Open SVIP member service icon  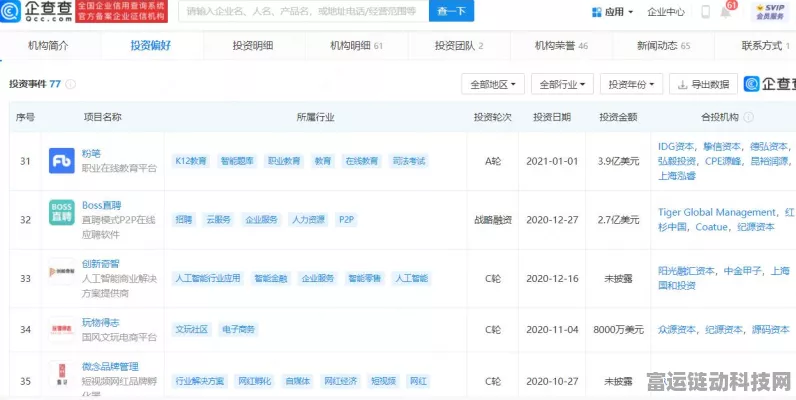coord(770,11)
